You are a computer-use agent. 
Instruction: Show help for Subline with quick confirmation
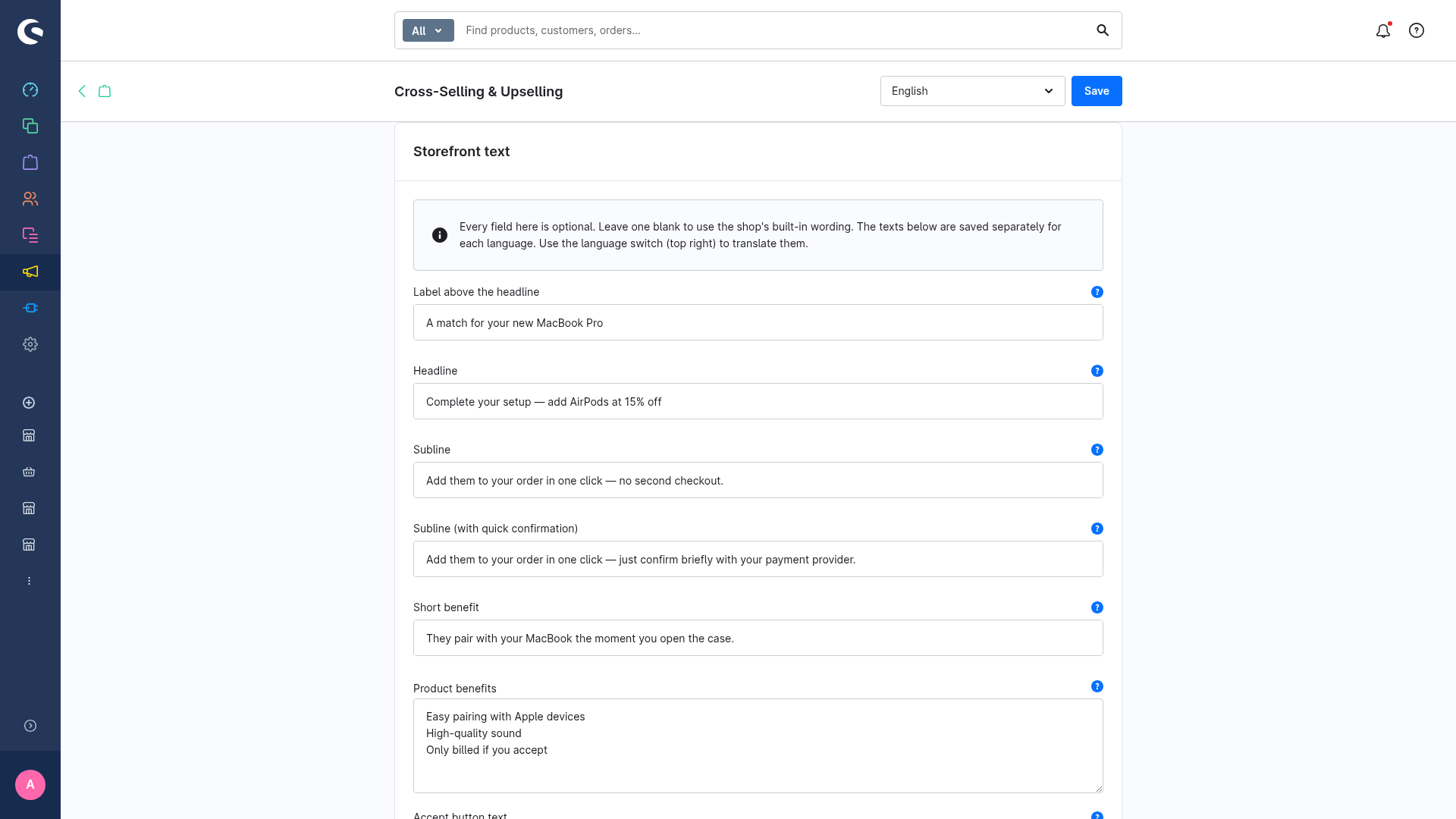(1097, 529)
